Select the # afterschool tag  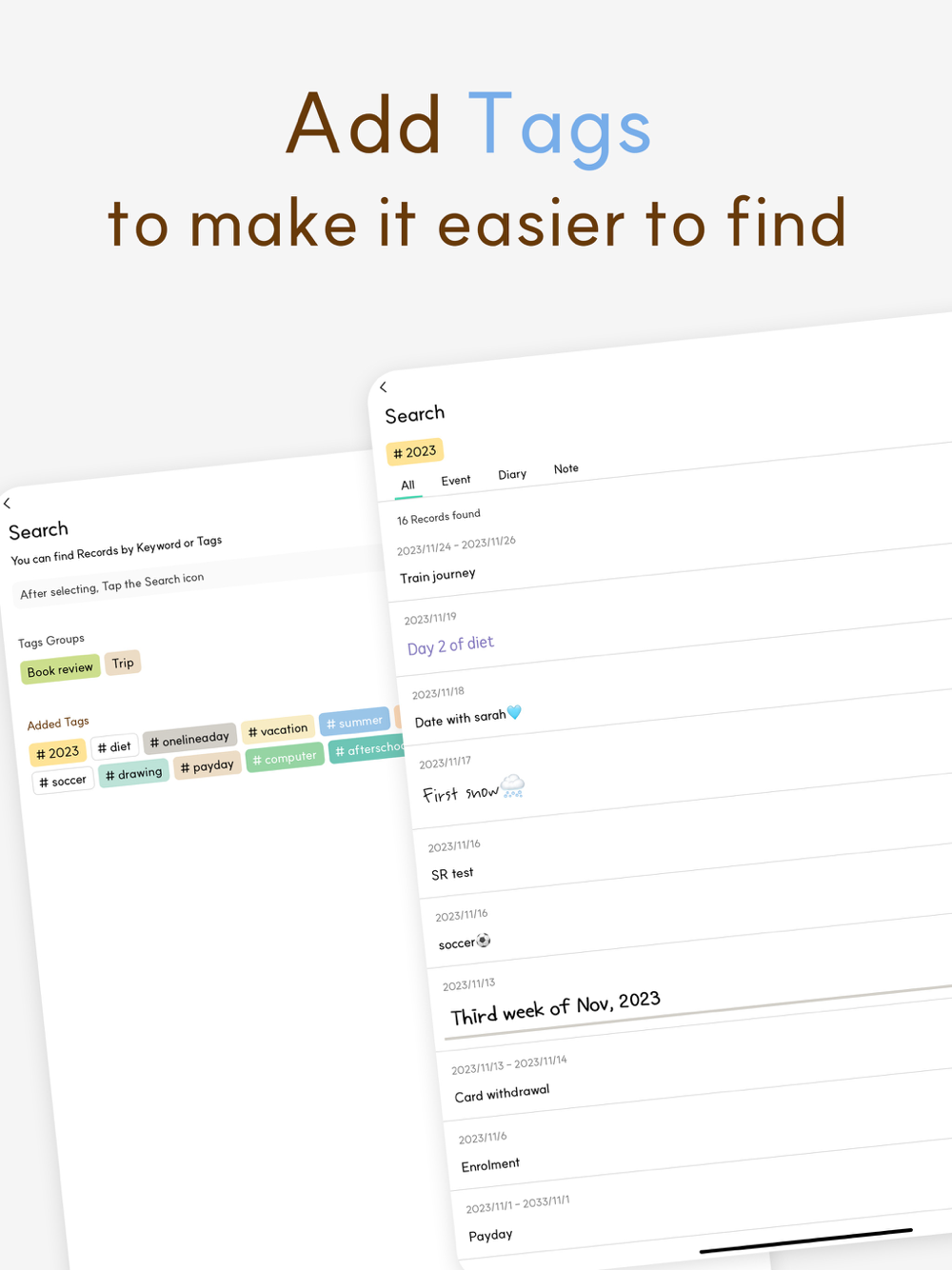pos(367,750)
